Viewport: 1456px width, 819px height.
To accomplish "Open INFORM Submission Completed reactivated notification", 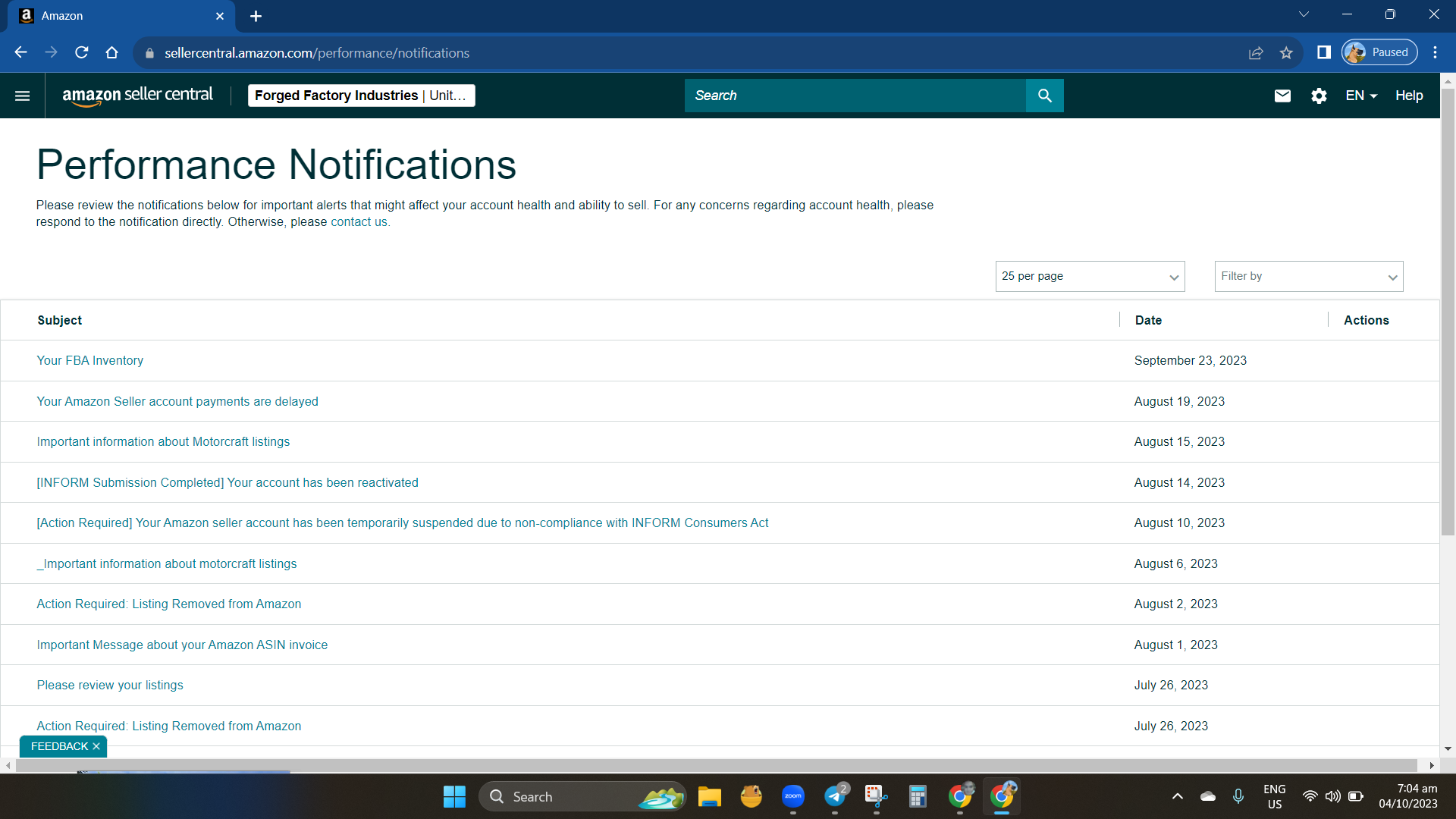I will tap(227, 483).
